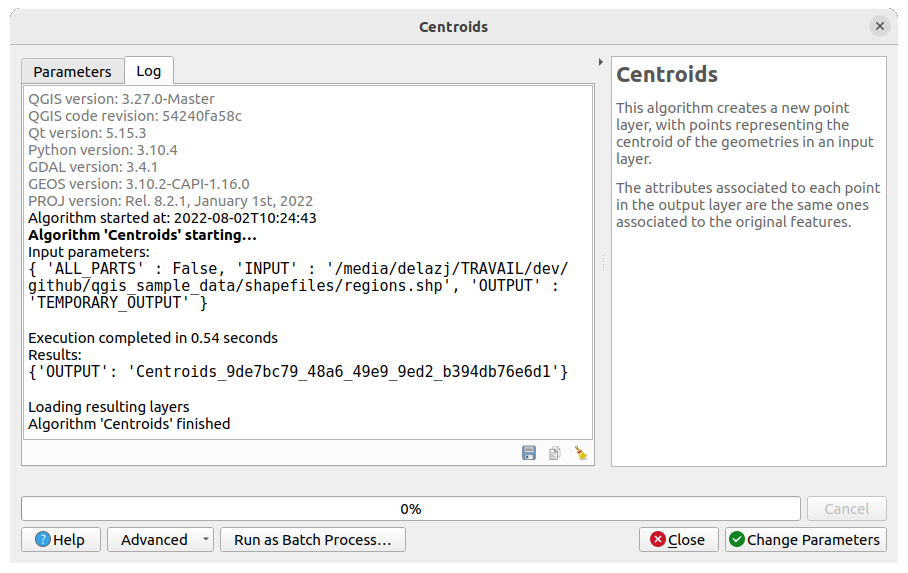Click the splitter handle between panels
Viewport: 908px width, 573px height.
click(x=602, y=263)
